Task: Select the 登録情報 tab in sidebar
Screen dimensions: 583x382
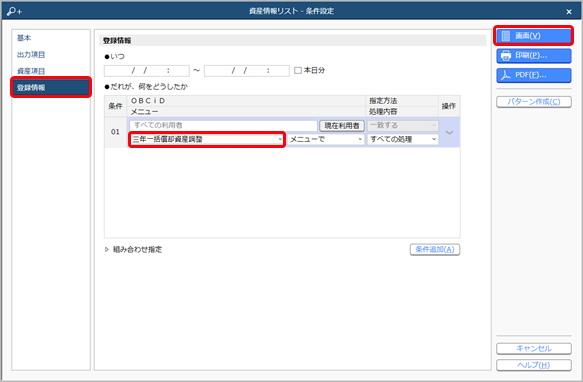Action: point(51,87)
